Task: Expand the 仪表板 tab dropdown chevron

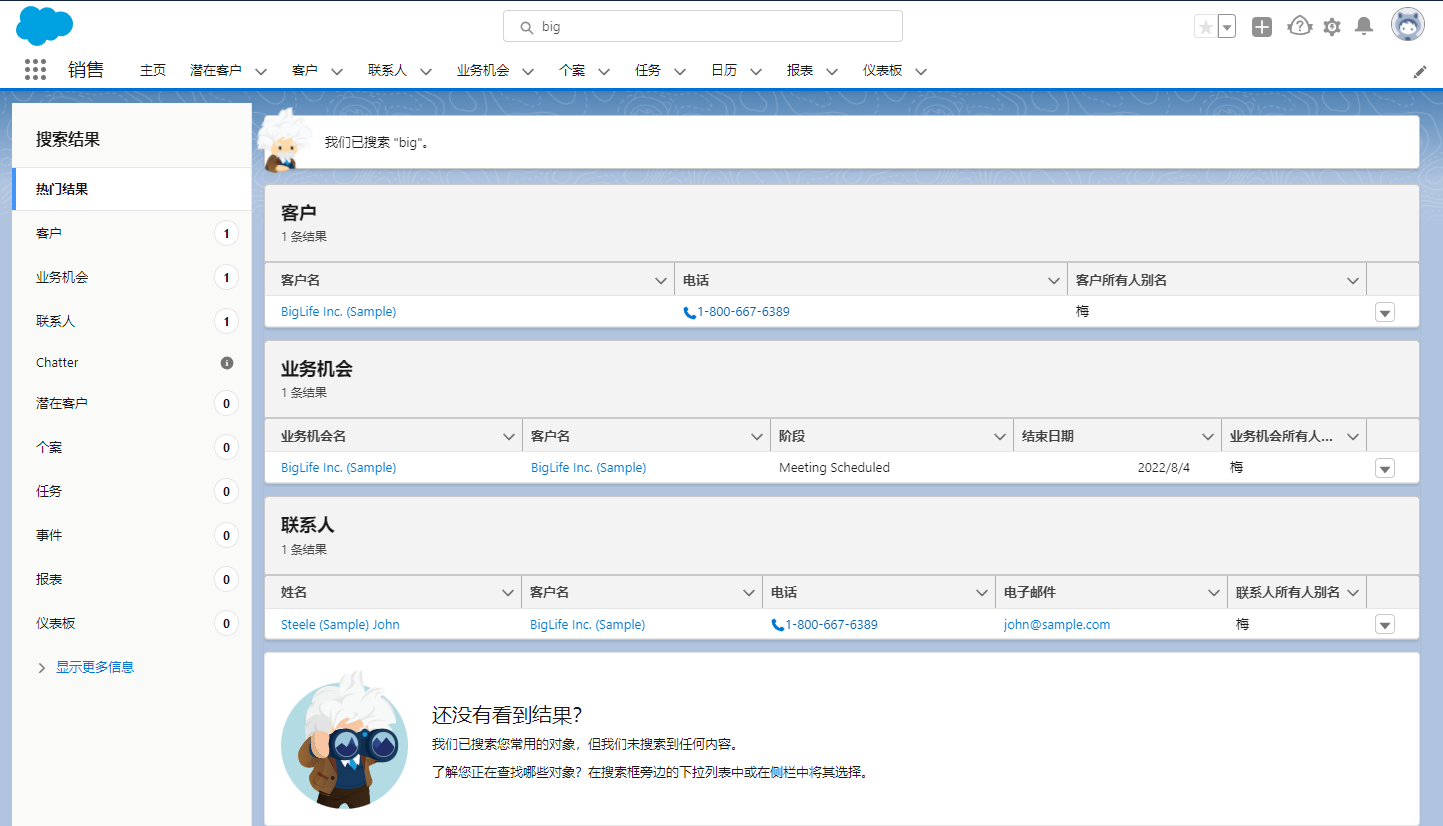Action: (x=921, y=71)
